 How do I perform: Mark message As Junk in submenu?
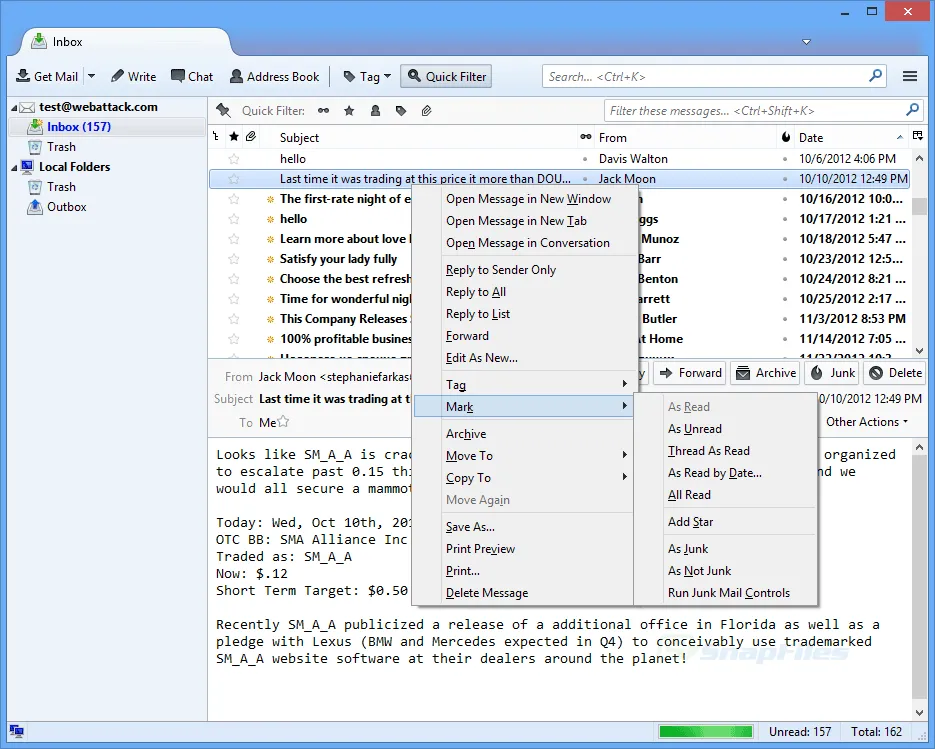pos(688,549)
